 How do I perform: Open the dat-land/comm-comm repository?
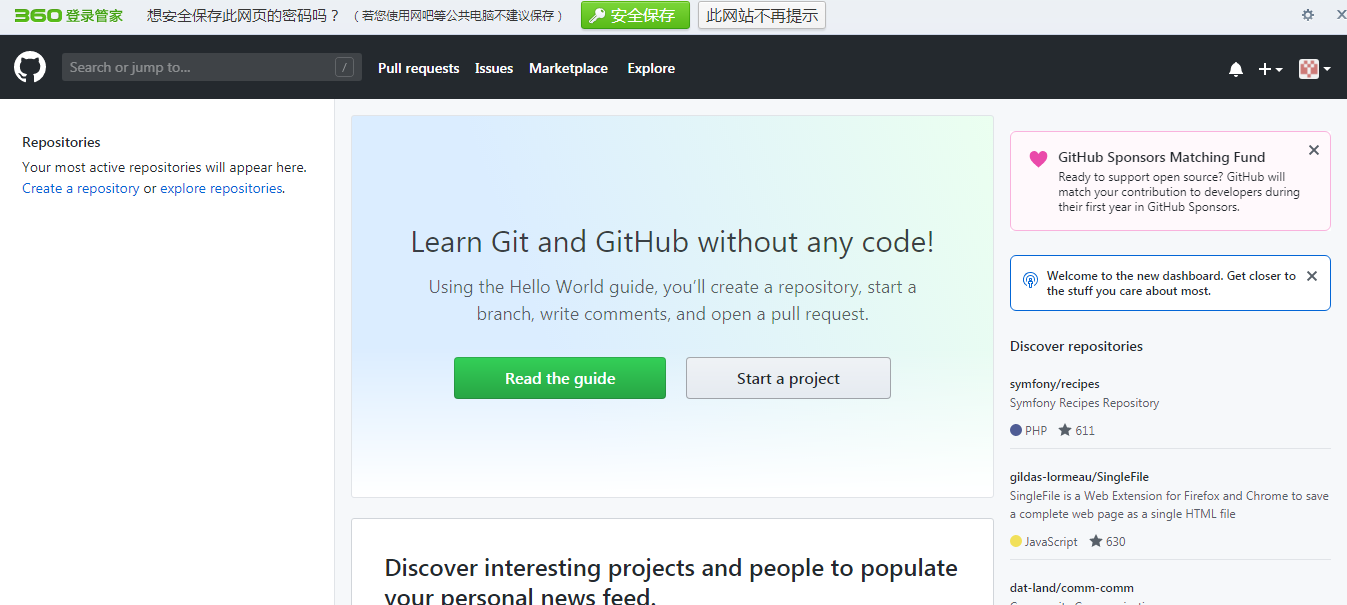click(x=1072, y=588)
